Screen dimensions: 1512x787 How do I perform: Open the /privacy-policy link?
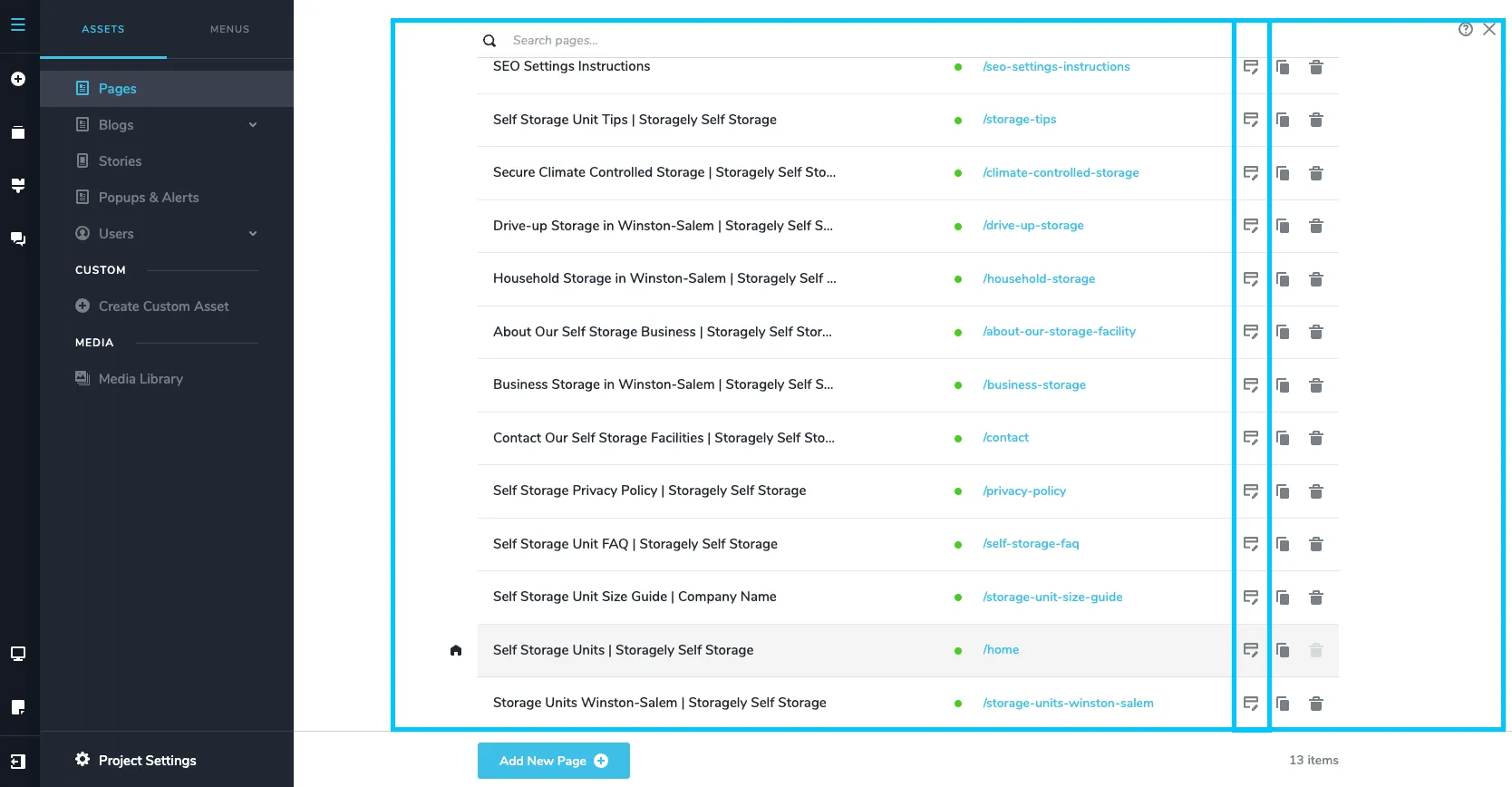pos(1024,491)
